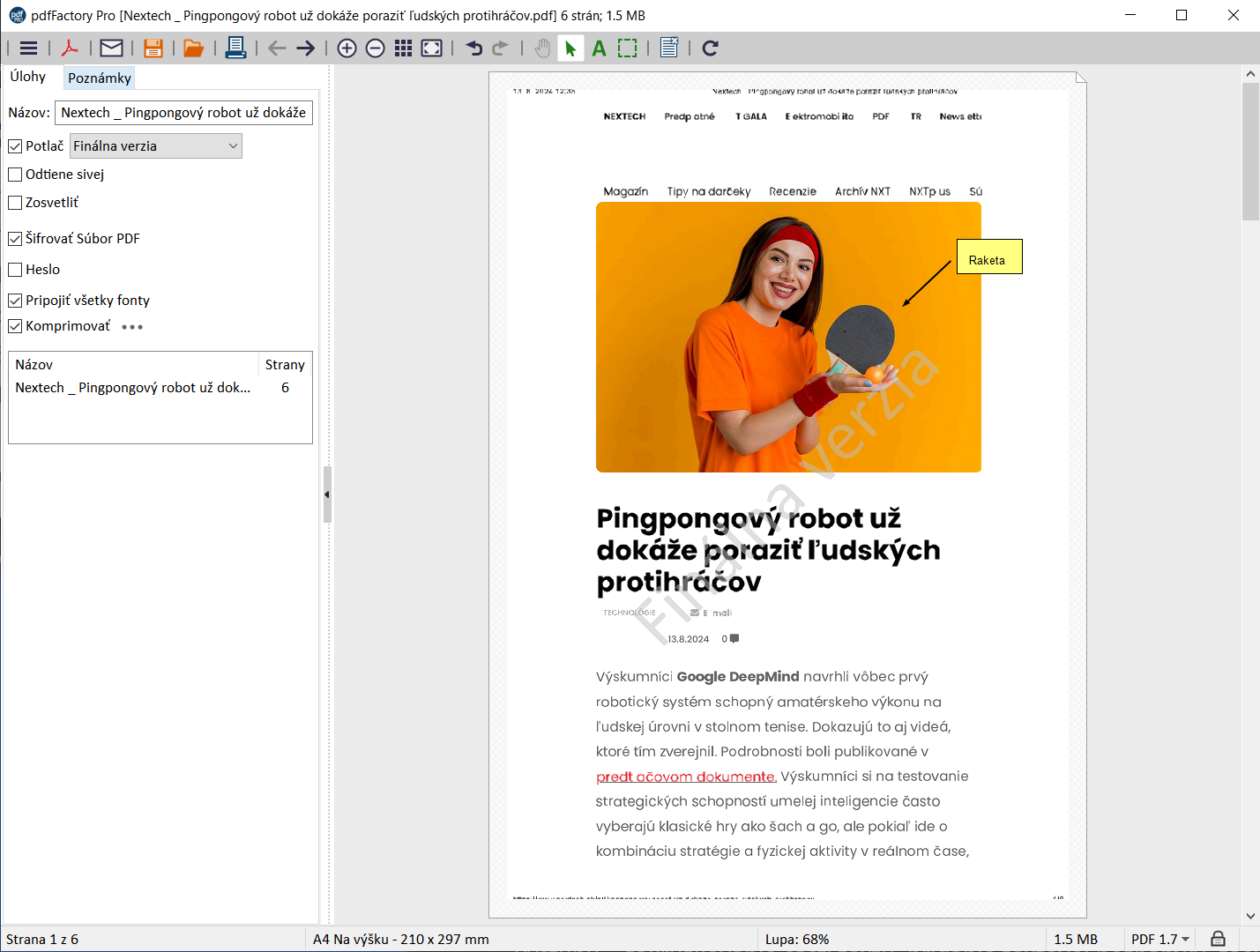
Task: Go to the next page arrow
Action: pyautogui.click(x=306, y=48)
